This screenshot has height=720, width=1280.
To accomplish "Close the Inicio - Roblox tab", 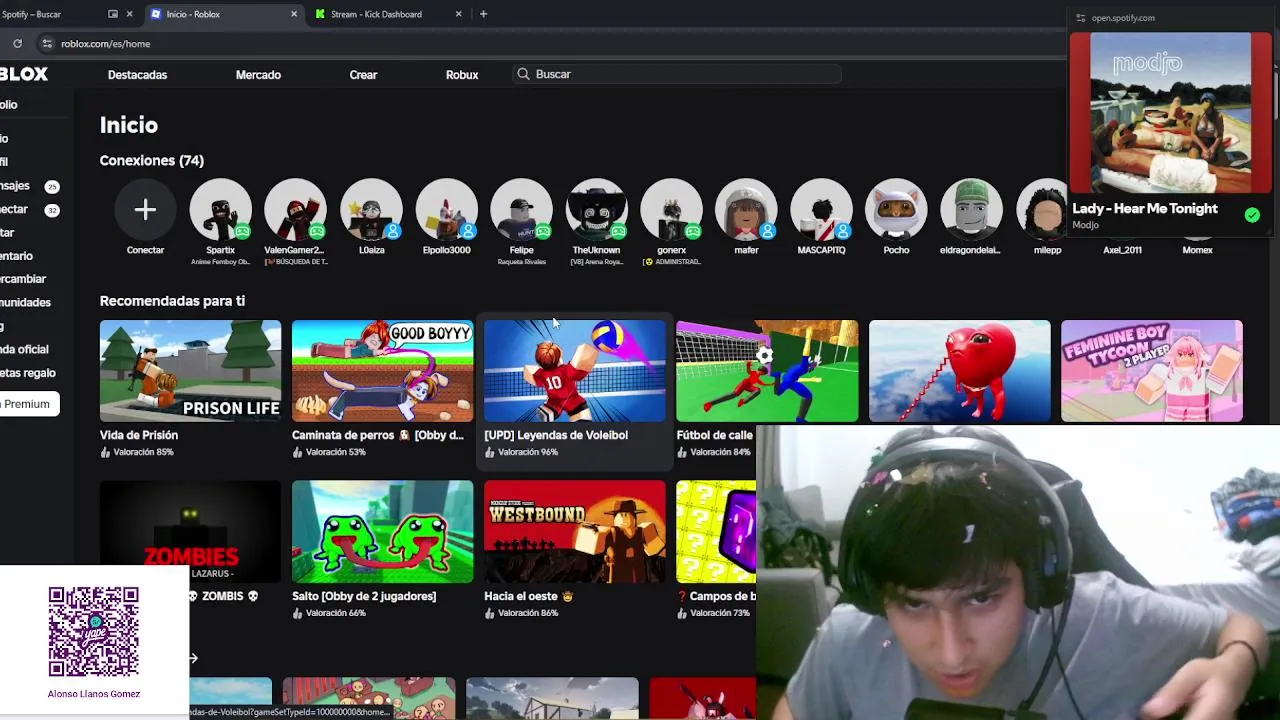I will pyautogui.click(x=294, y=14).
